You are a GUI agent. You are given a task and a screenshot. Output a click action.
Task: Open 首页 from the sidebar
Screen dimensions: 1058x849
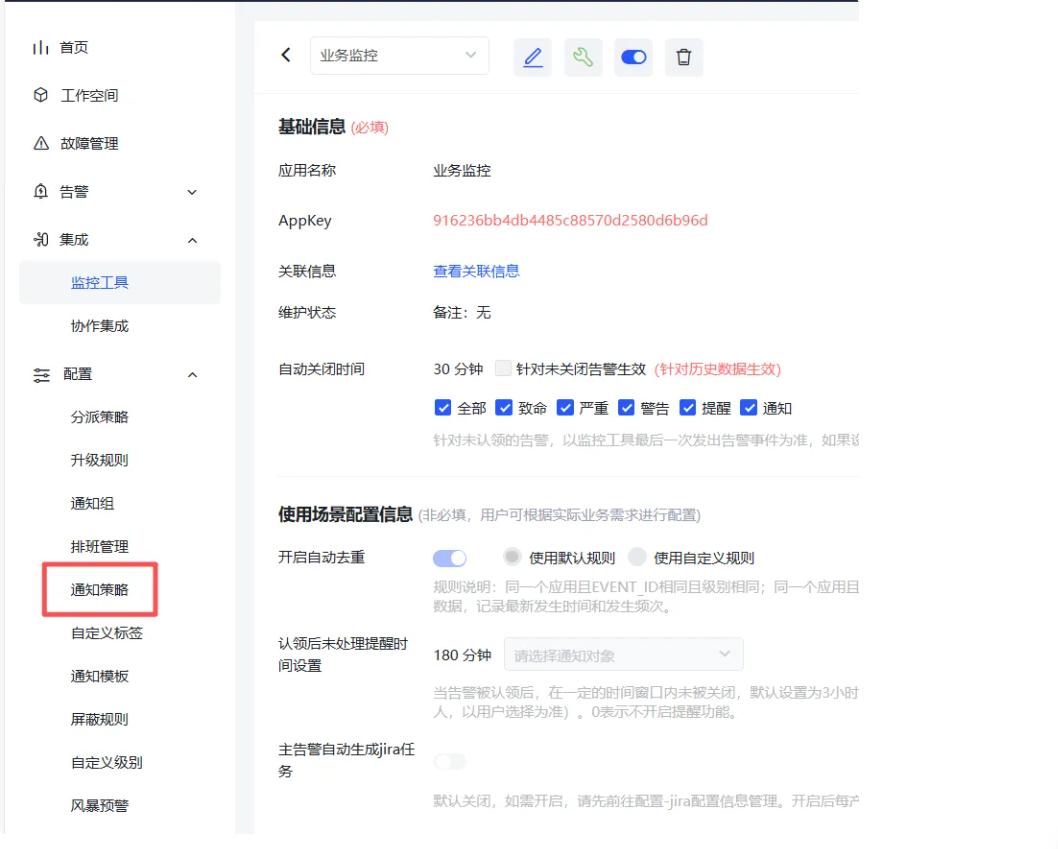tap(74, 48)
